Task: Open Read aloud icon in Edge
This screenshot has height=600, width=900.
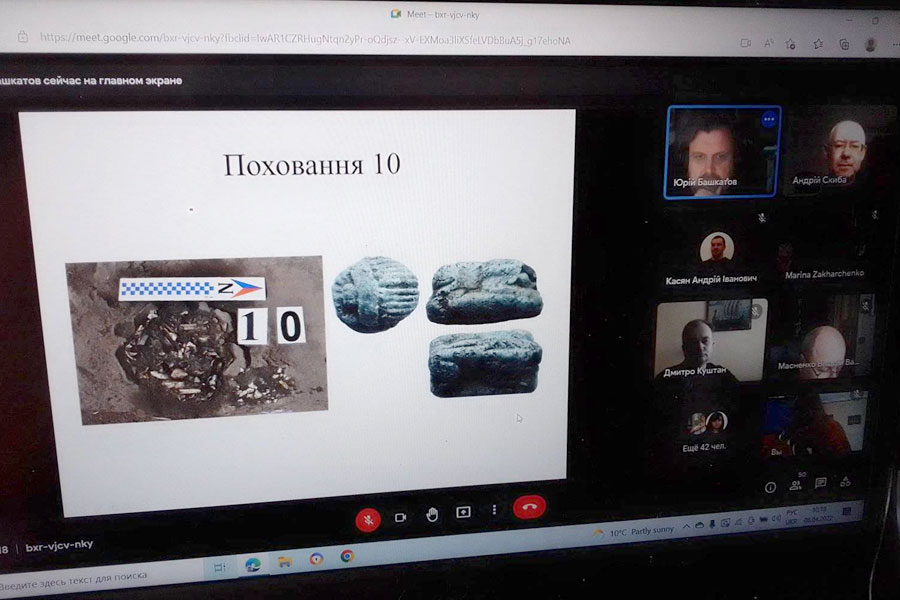Action: [x=769, y=44]
